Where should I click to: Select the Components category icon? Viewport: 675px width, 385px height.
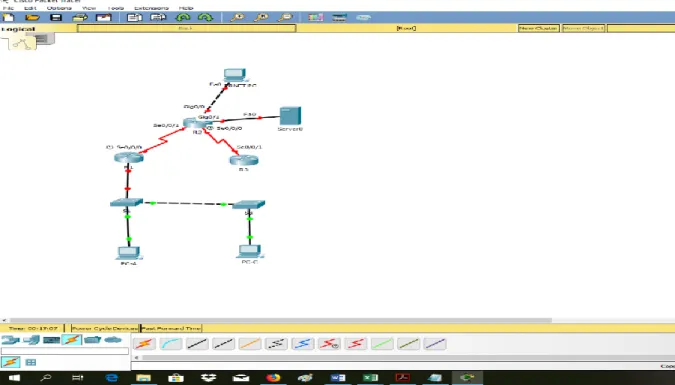pos(51,340)
